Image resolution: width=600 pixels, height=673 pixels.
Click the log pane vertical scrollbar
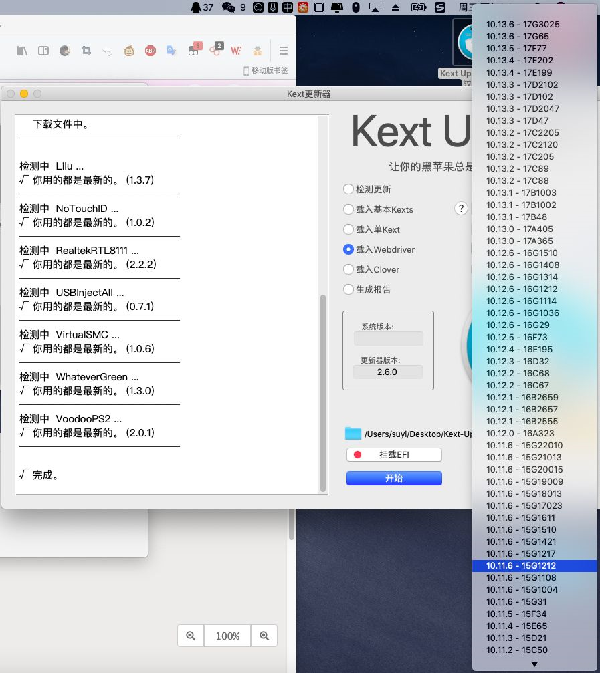(322, 390)
